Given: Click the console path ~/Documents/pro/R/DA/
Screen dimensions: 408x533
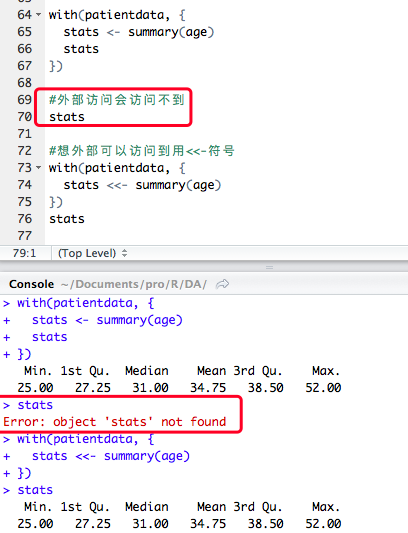Looking at the screenshot, I should (134, 284).
